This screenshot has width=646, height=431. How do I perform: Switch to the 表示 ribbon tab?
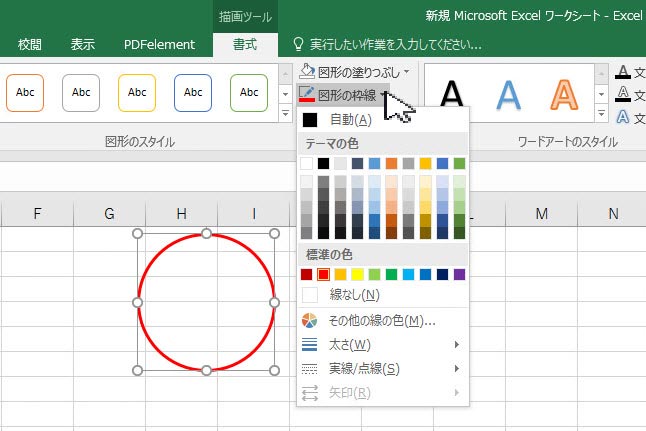(83, 44)
